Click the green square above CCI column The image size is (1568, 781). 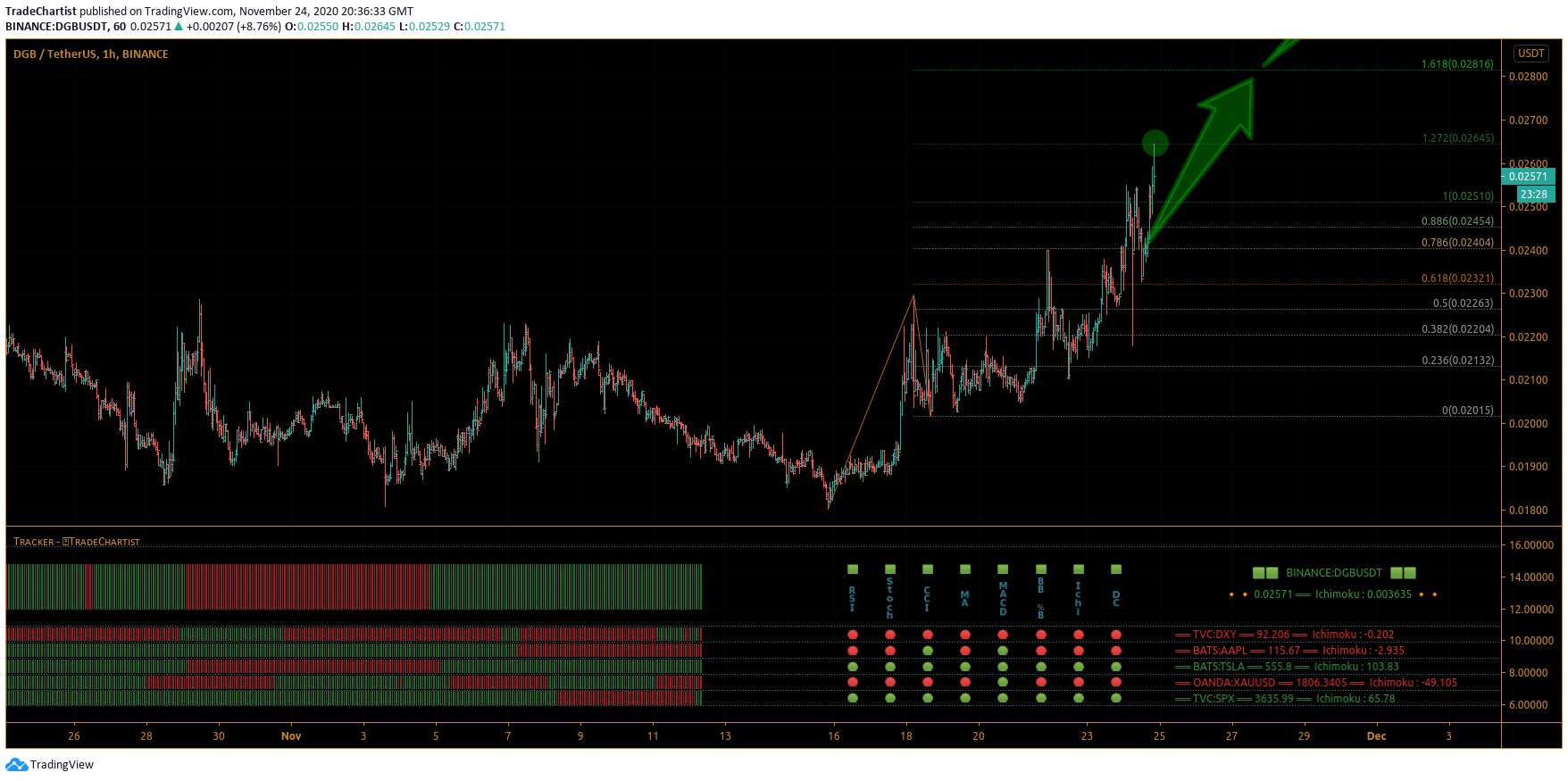(x=928, y=569)
